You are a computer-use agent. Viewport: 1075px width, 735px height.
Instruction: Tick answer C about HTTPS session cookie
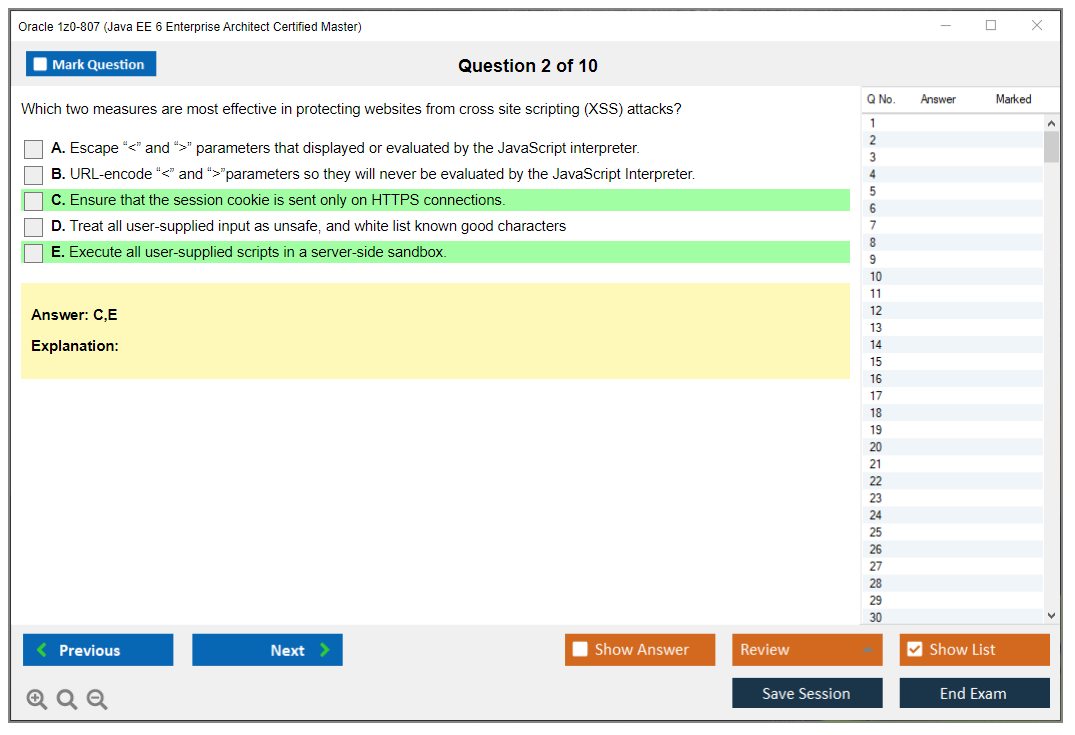pyautogui.click(x=34, y=201)
